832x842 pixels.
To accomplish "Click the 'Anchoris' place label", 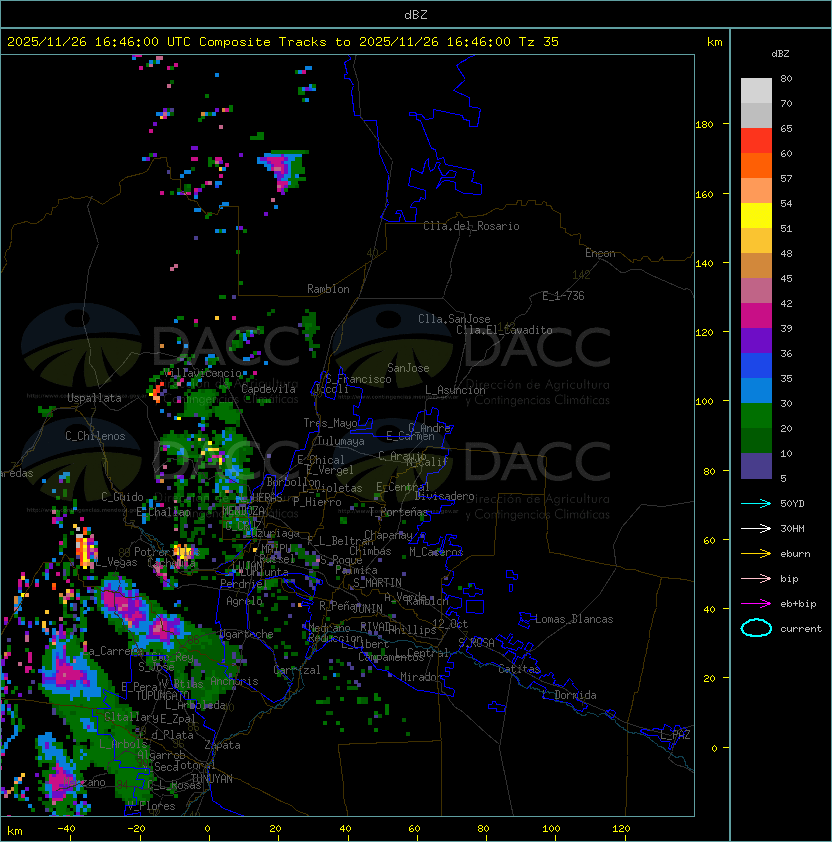I will click(x=234, y=681).
